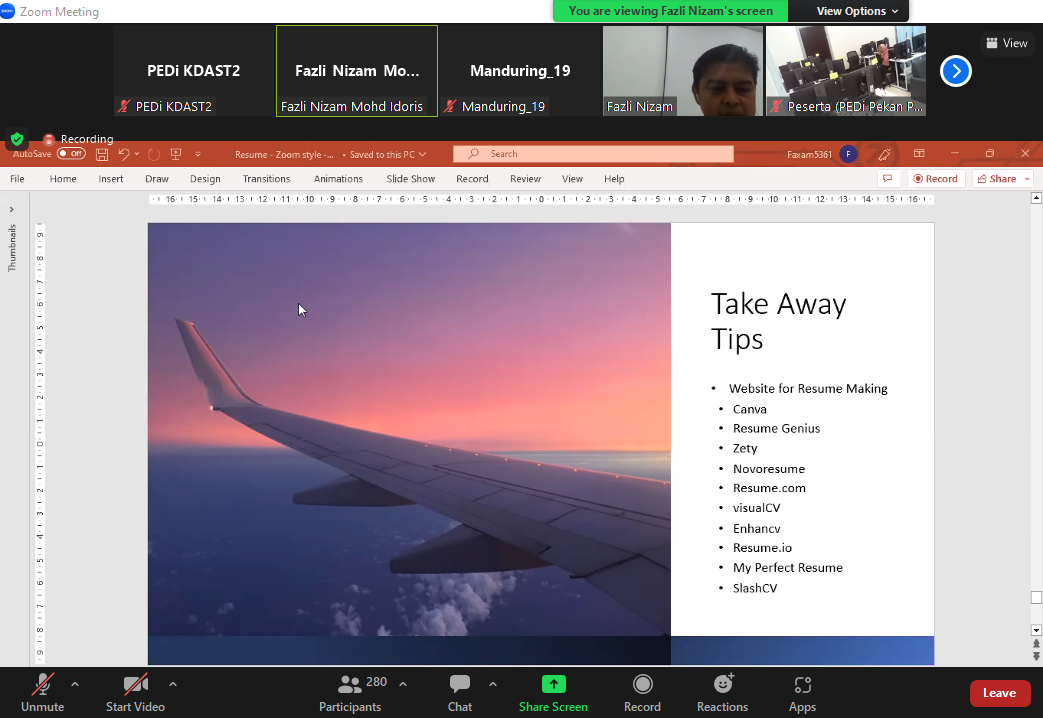1043x718 pixels.
Task: Open the Transitions ribbon tab
Action: 266,179
